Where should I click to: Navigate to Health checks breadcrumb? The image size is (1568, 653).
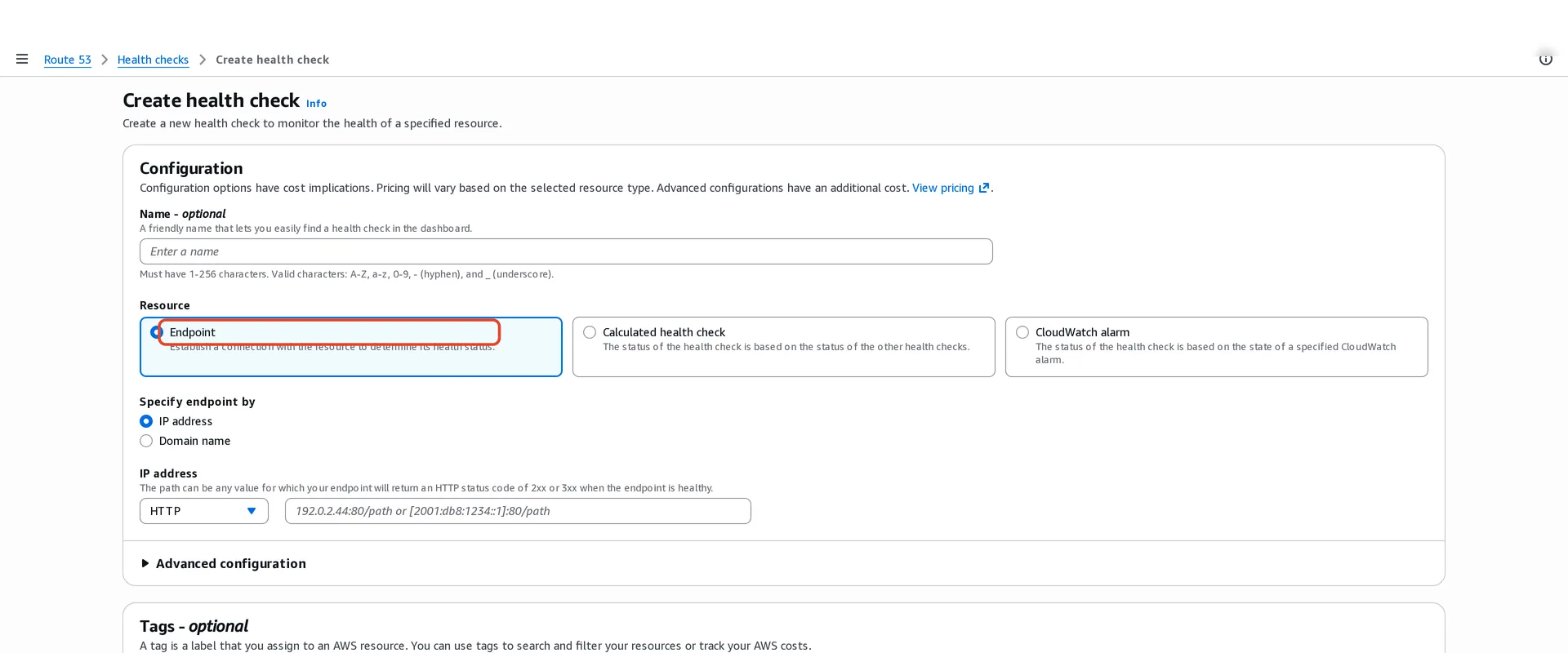coord(153,60)
